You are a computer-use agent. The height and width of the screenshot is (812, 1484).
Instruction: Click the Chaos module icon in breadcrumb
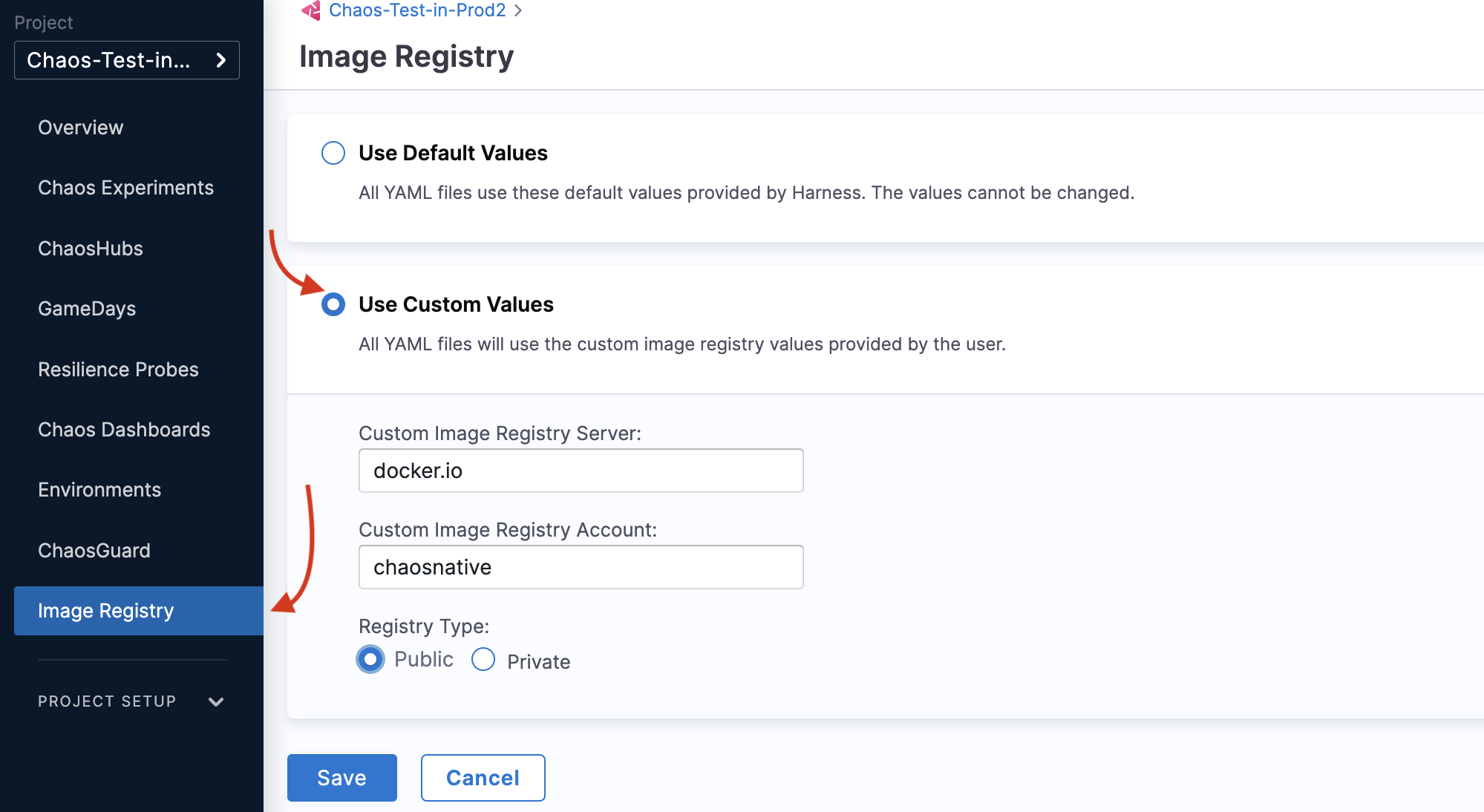(311, 10)
